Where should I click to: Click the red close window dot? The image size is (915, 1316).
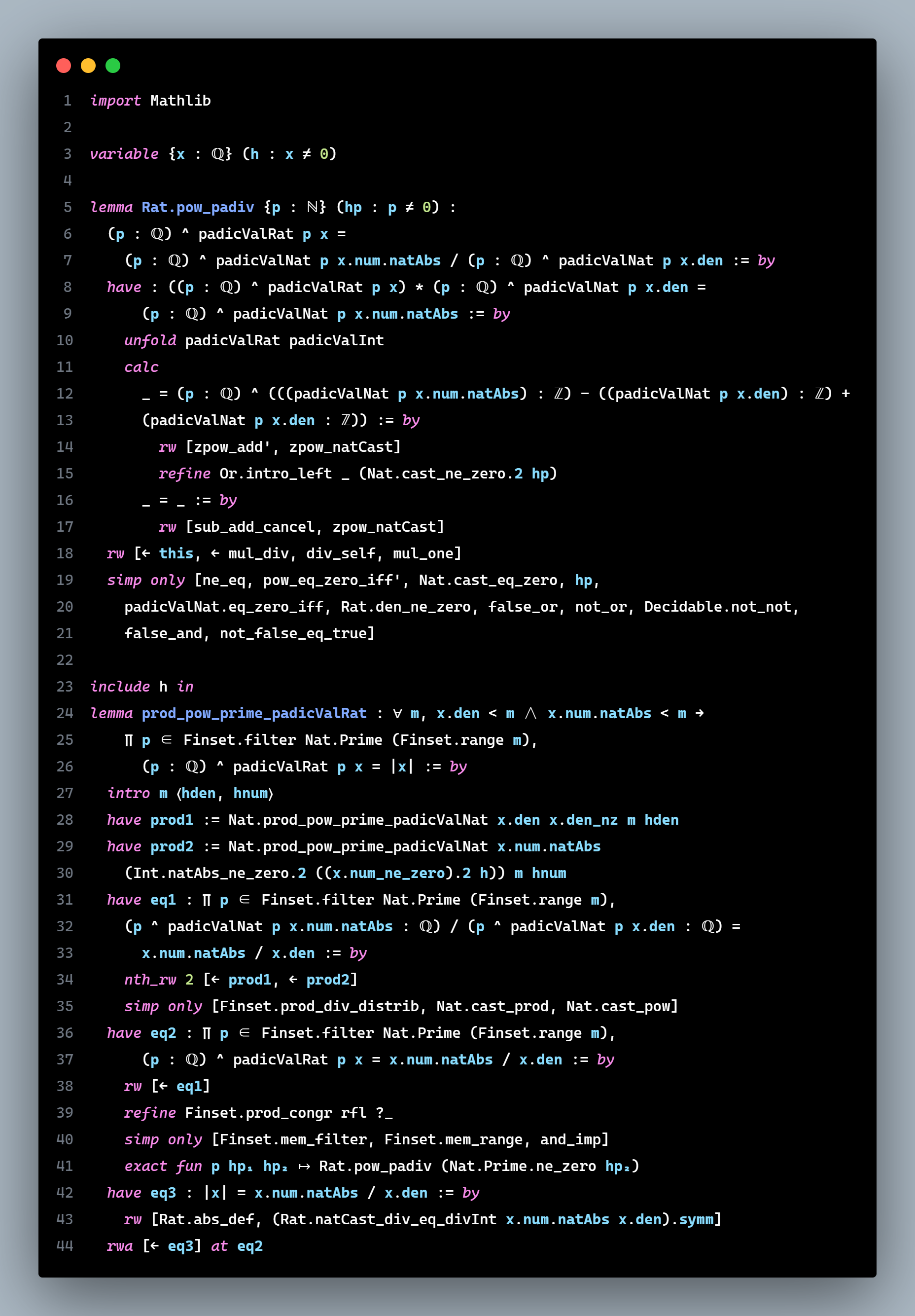pos(64,66)
